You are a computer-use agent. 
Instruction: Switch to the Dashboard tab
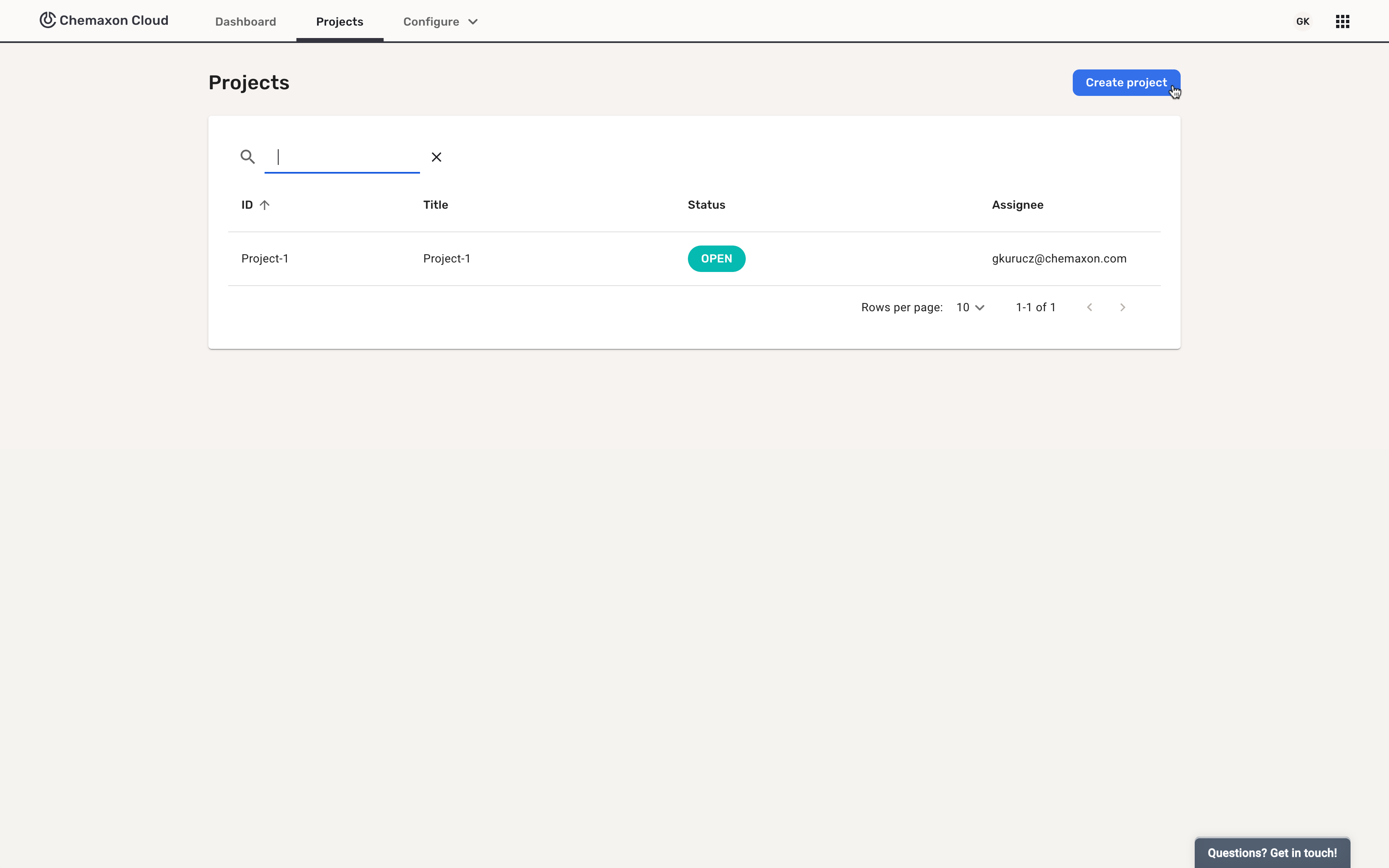(246, 22)
